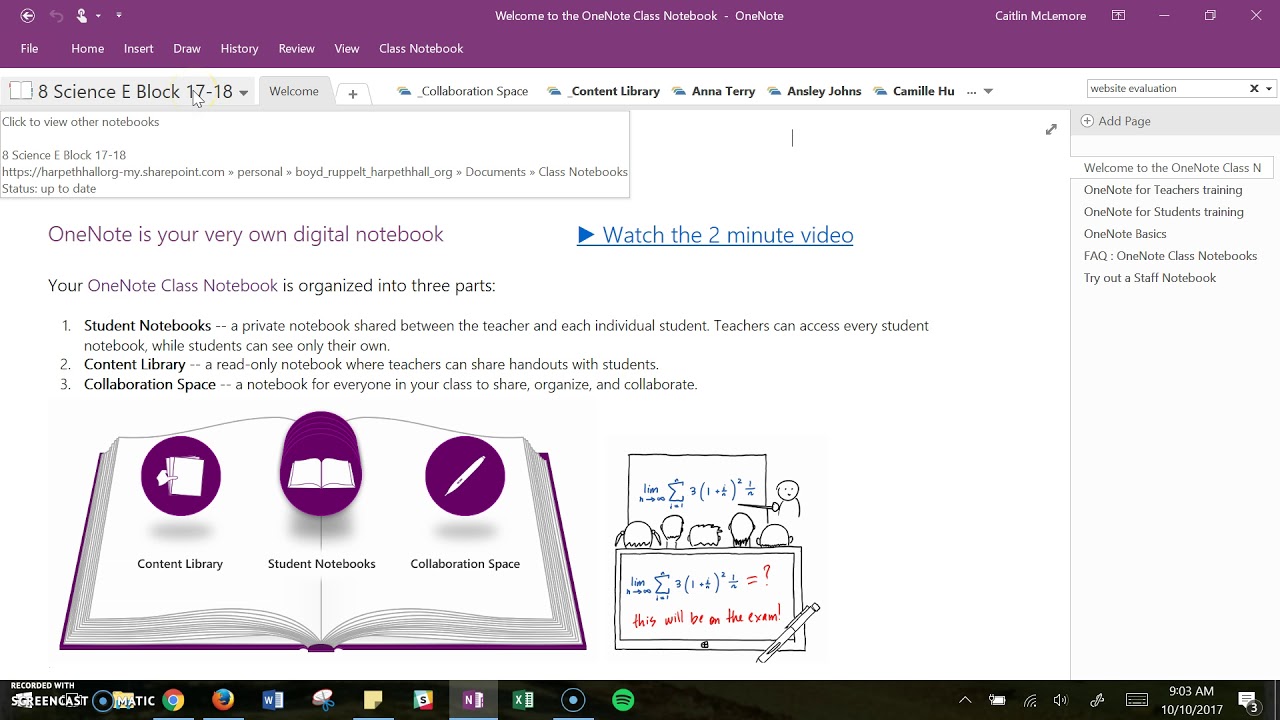Open the OneNote Basics page
Viewport: 1280px width, 720px height.
1125,234
